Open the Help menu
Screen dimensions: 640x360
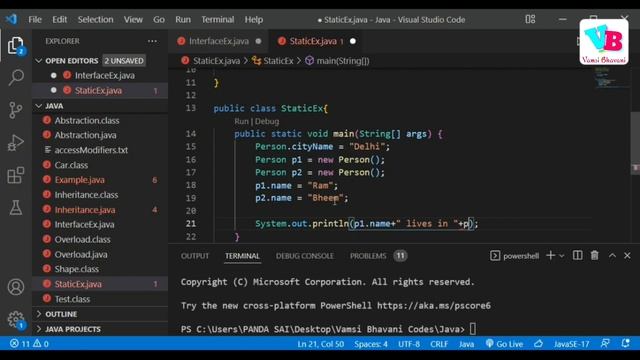(x=253, y=19)
